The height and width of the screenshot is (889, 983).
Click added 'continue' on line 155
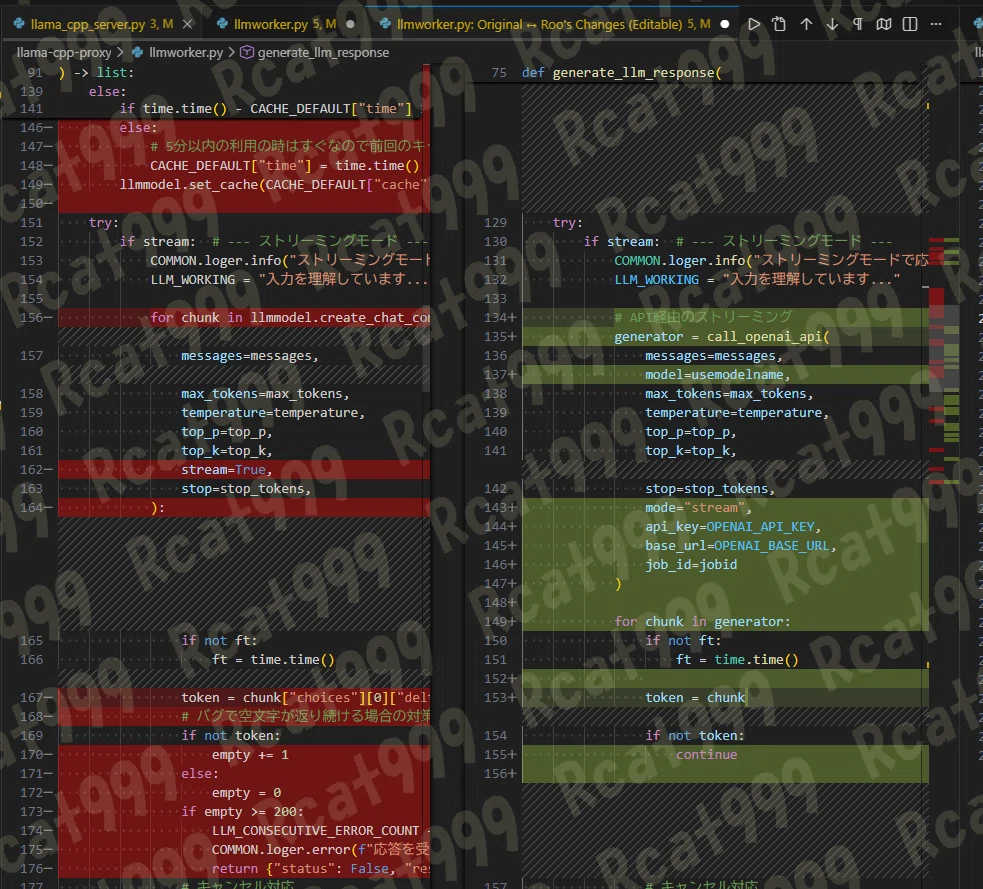[707, 755]
